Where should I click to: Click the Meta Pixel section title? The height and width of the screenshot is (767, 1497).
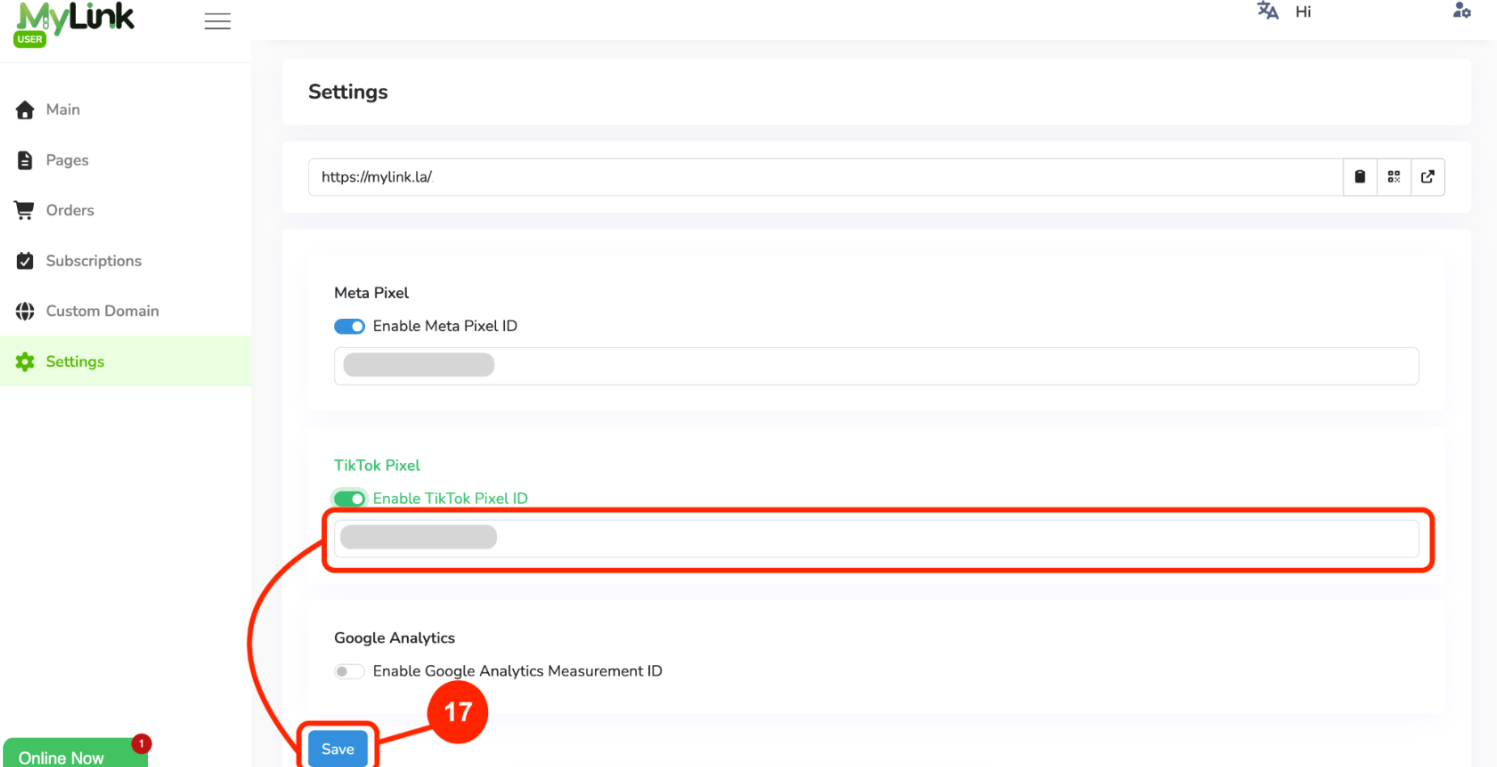point(372,293)
